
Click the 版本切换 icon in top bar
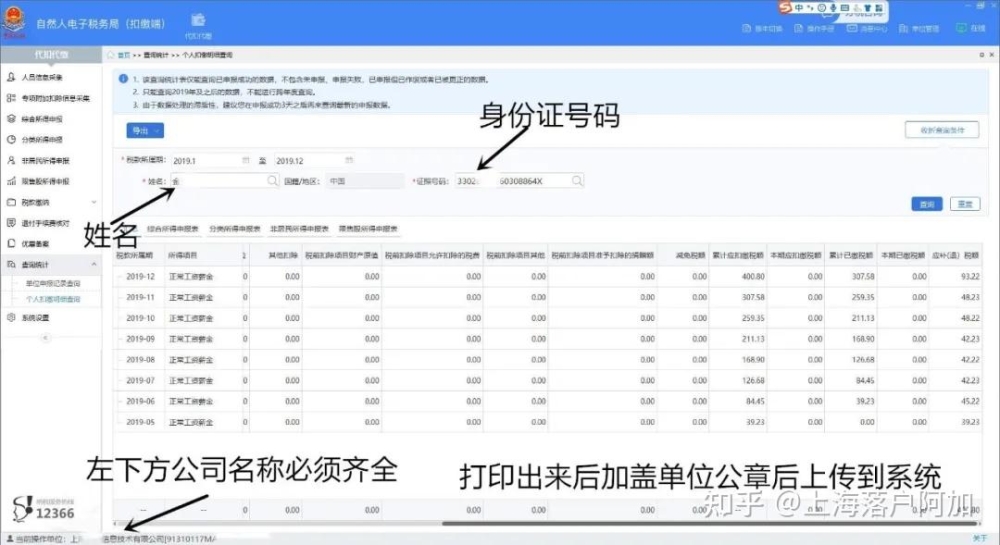tap(746, 29)
